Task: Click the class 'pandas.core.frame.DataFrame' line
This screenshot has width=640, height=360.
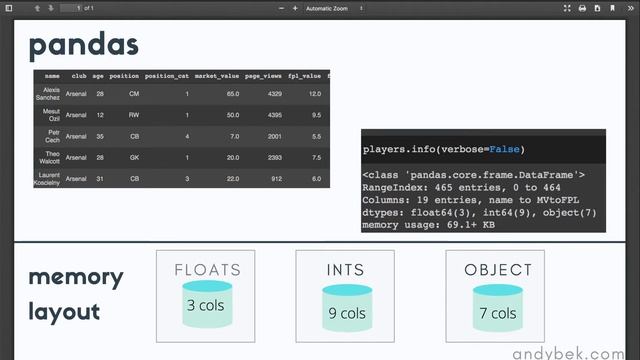Action: click(x=473, y=175)
